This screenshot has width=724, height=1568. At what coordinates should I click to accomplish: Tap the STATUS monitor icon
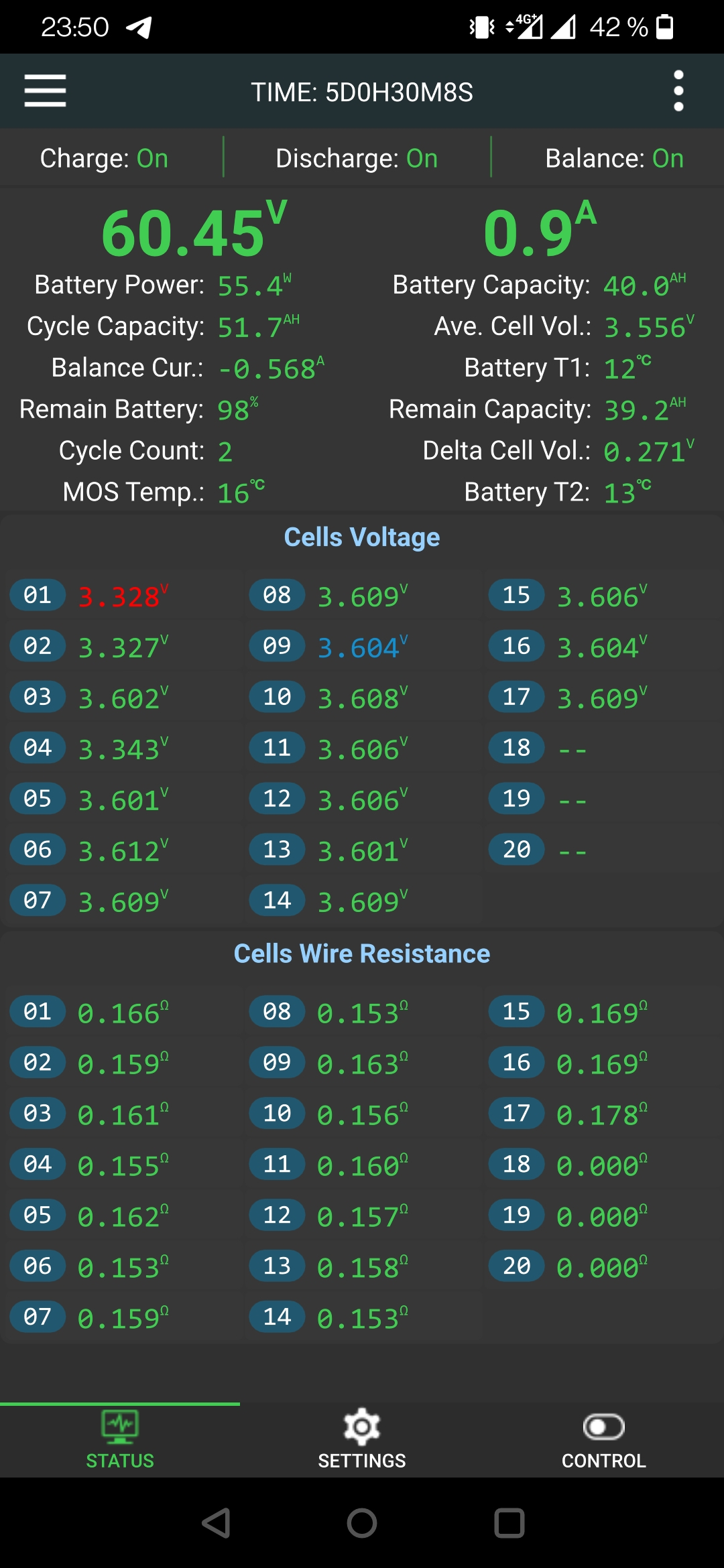coord(120,1427)
